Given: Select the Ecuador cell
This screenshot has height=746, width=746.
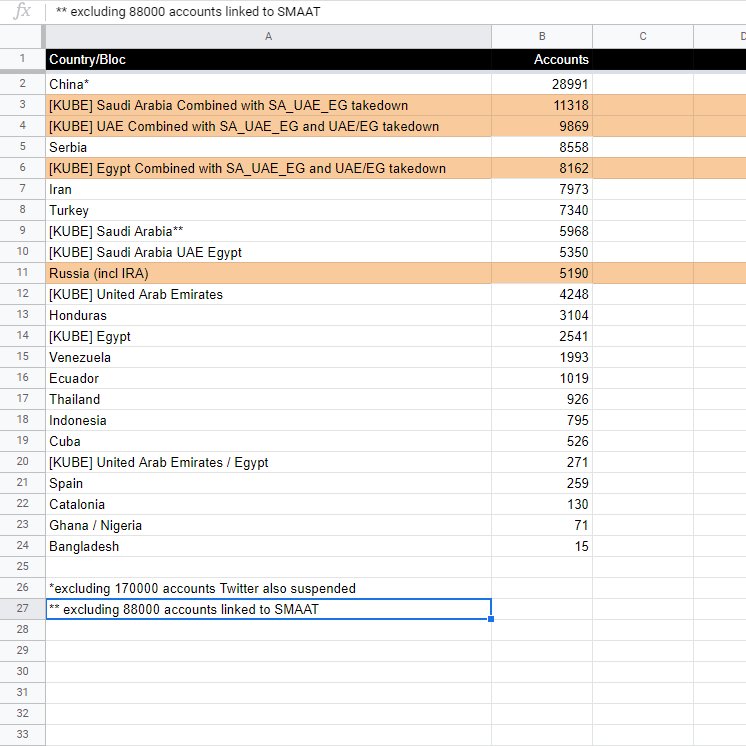Looking at the screenshot, I should [268, 378].
